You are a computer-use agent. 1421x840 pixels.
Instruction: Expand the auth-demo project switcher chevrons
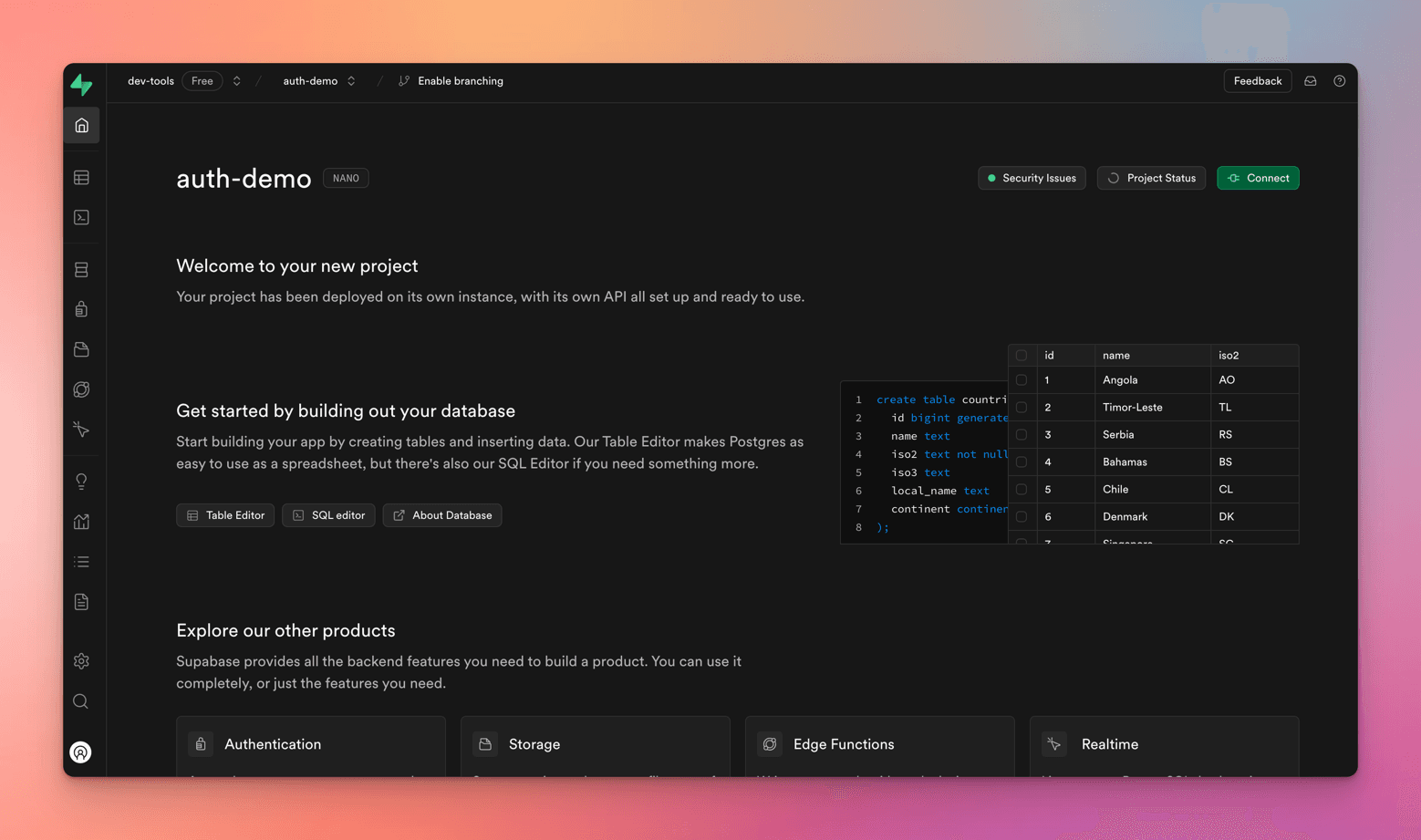[x=351, y=81]
